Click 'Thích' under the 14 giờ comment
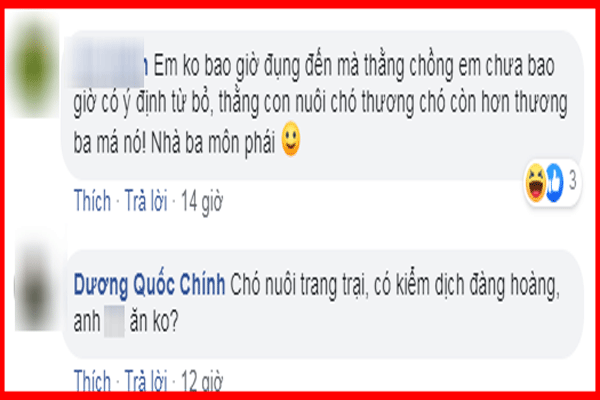 tap(92, 200)
